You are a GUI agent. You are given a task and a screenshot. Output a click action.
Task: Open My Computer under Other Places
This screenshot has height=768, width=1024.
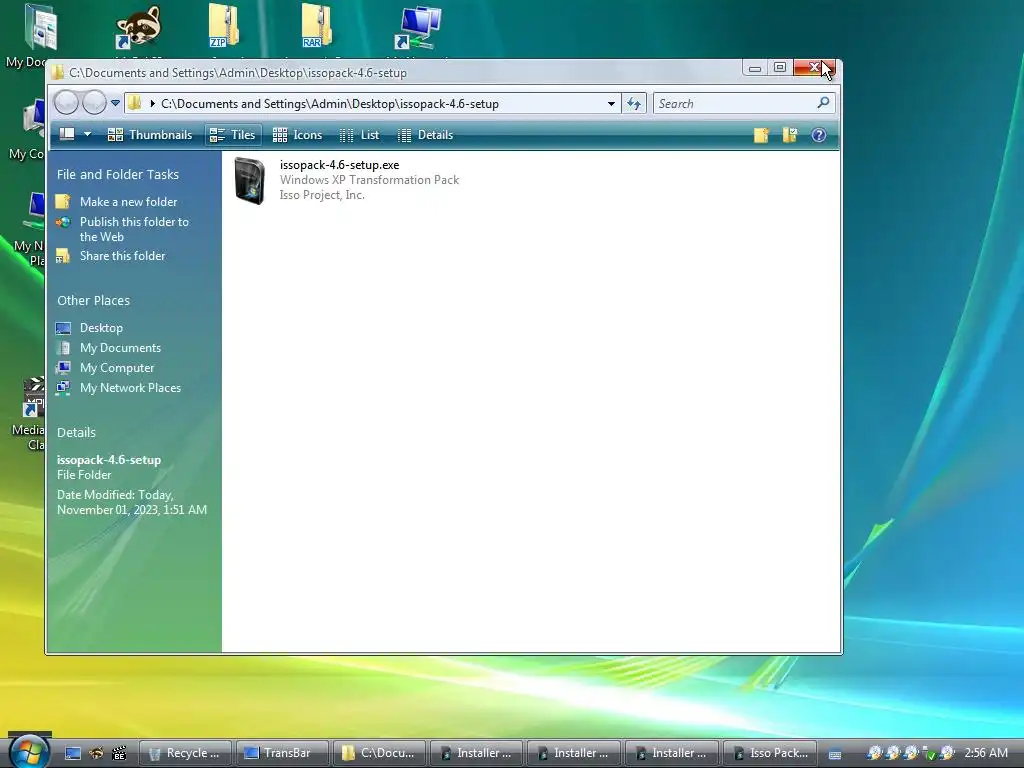(x=117, y=368)
